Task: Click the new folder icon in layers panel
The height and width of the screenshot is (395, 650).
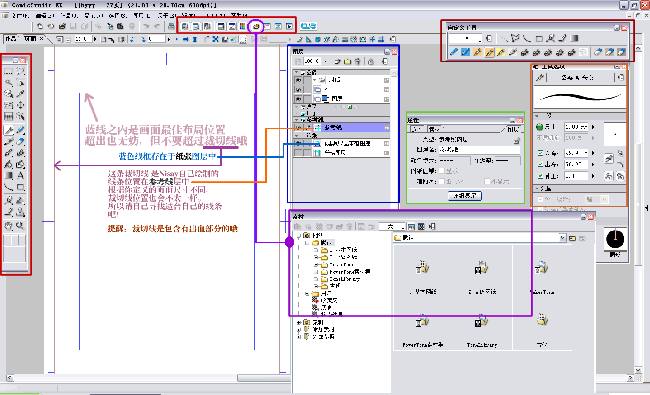Action: tap(347, 61)
